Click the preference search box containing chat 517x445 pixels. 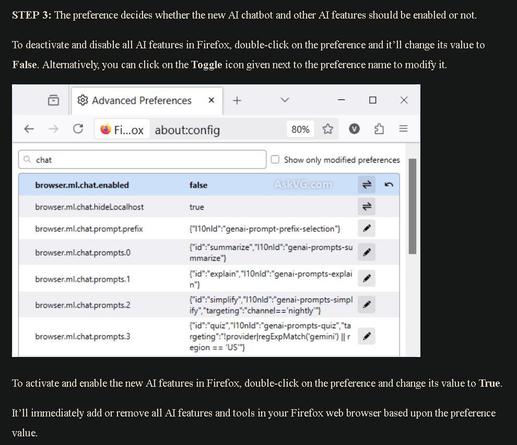[142, 160]
